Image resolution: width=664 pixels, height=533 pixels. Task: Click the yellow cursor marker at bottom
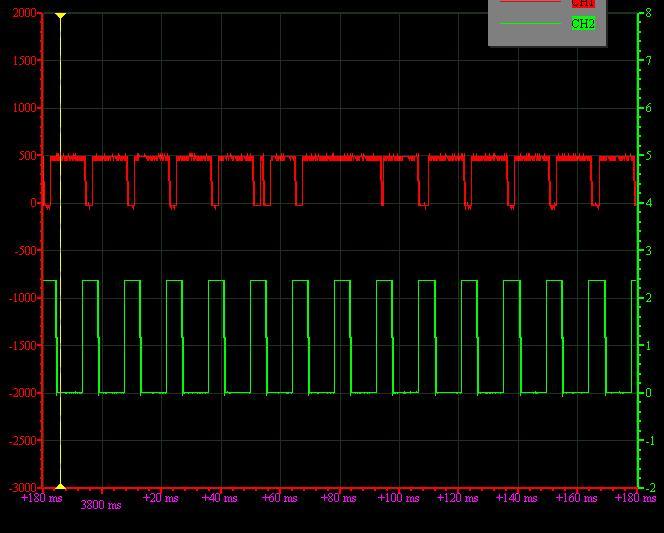[61, 484]
